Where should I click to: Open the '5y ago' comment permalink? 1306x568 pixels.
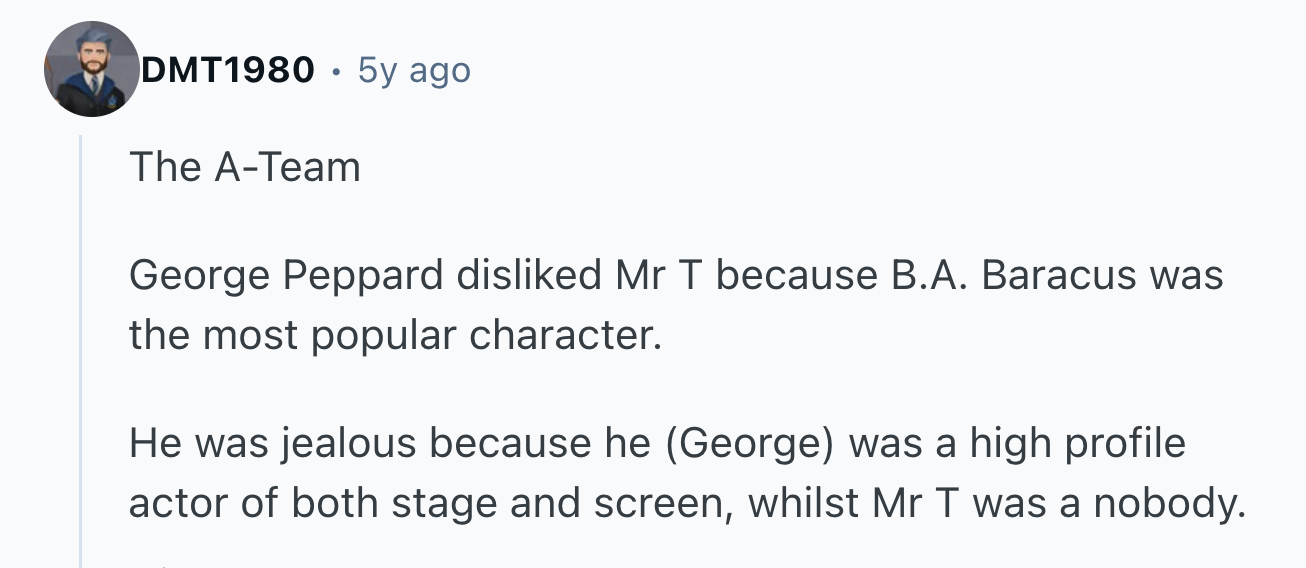pyautogui.click(x=413, y=70)
